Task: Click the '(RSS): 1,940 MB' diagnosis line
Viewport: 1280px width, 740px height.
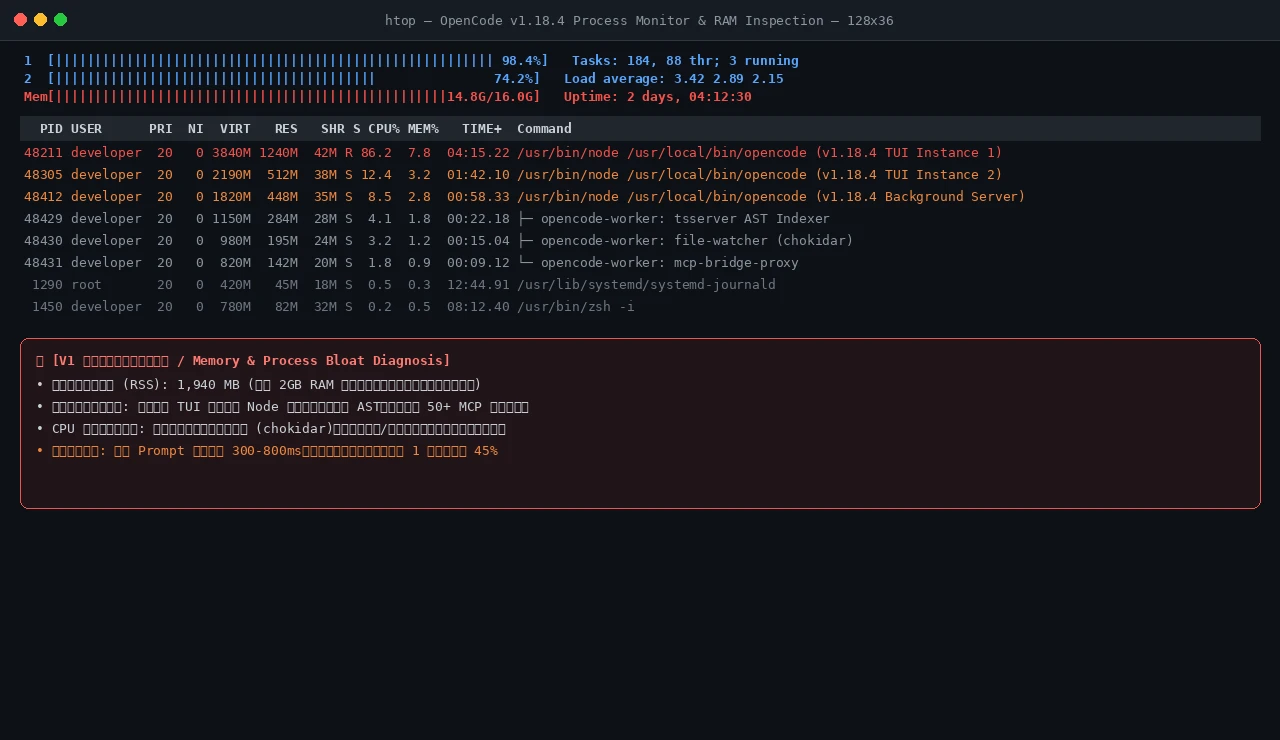Action: coord(259,384)
